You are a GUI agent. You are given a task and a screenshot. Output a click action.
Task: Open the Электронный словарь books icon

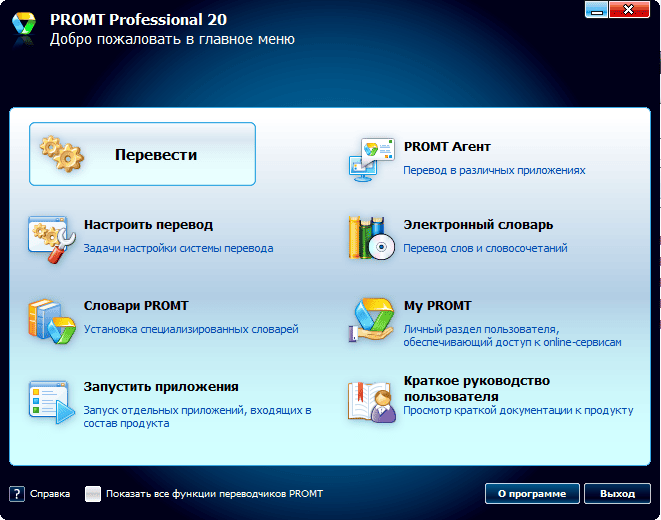371,238
